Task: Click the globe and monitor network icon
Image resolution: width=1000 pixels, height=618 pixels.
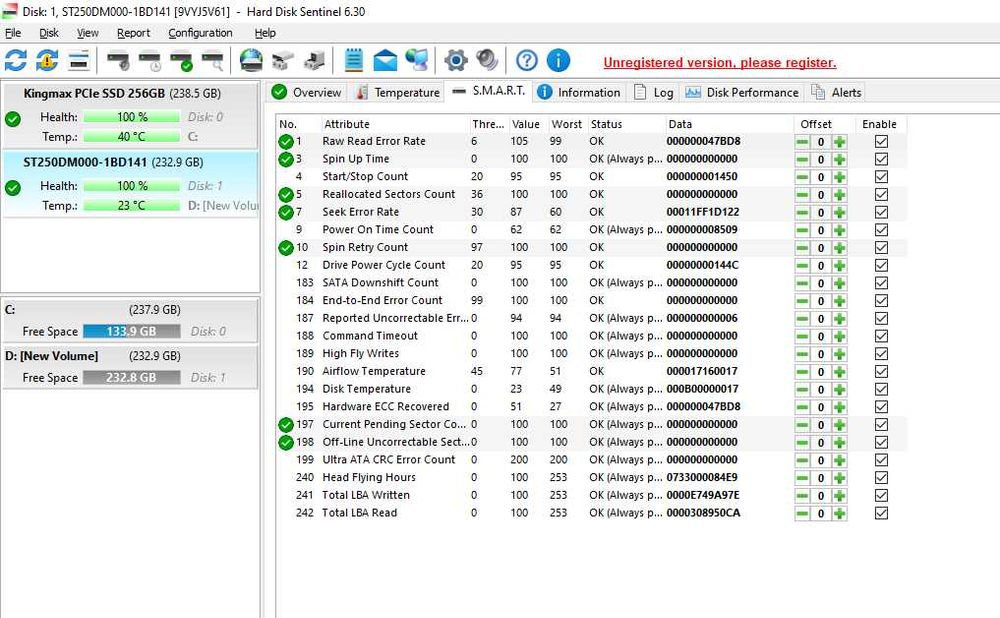Action: (x=417, y=61)
